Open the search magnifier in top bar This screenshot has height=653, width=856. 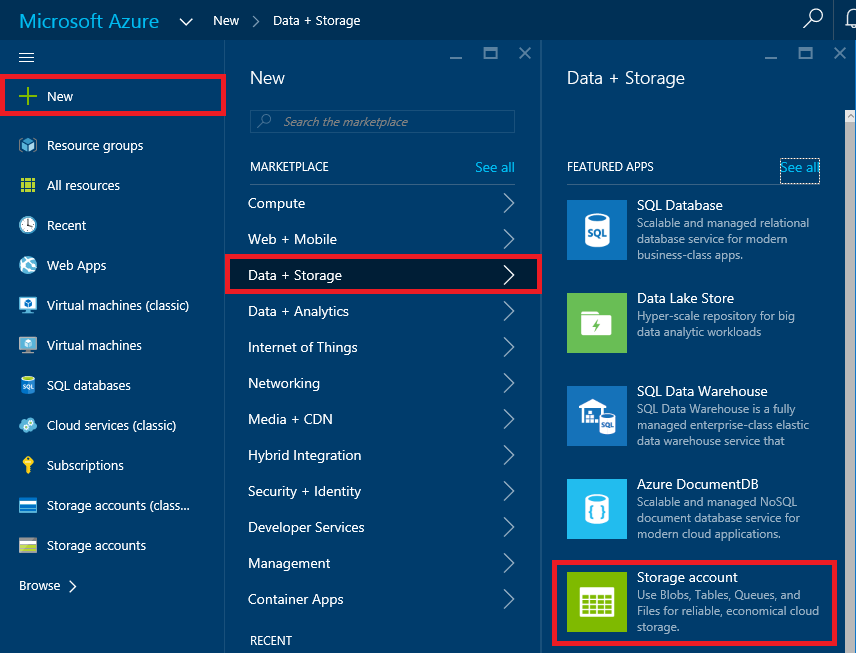(x=814, y=19)
